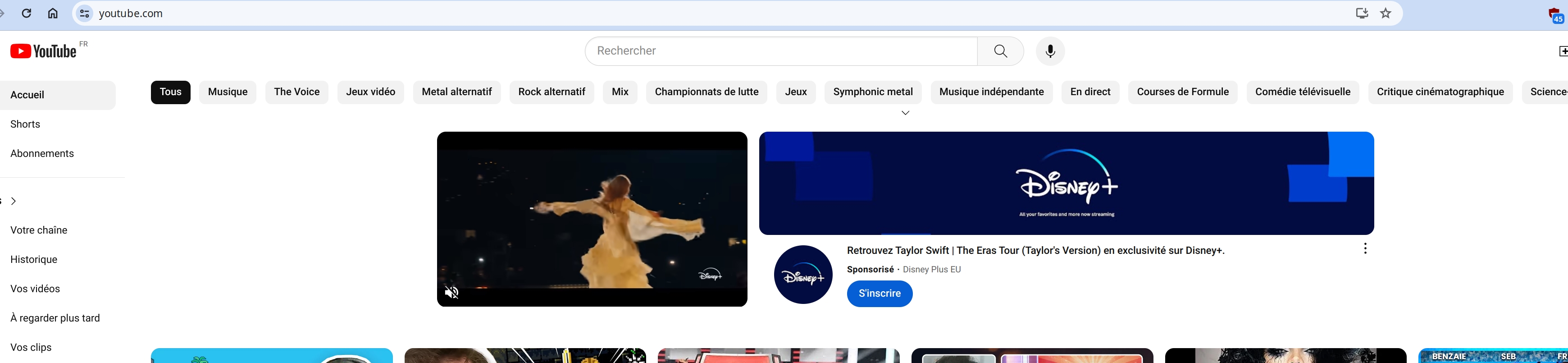Unmute the Disney+ ad video
This screenshot has width=1568, height=363.
451,293
